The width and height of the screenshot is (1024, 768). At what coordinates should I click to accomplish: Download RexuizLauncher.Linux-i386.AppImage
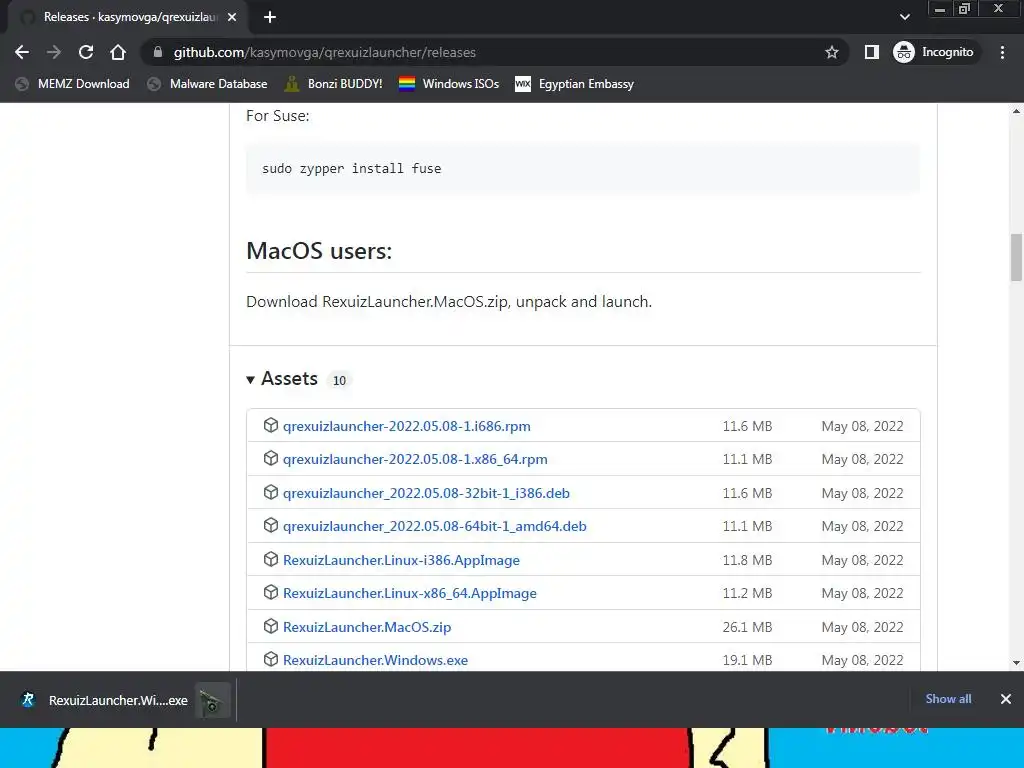click(x=401, y=560)
